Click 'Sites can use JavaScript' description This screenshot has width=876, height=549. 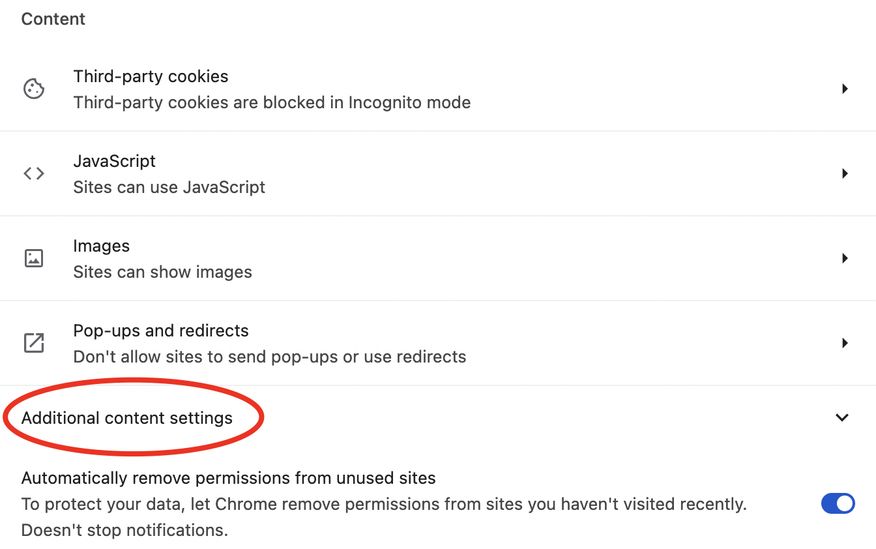click(169, 187)
